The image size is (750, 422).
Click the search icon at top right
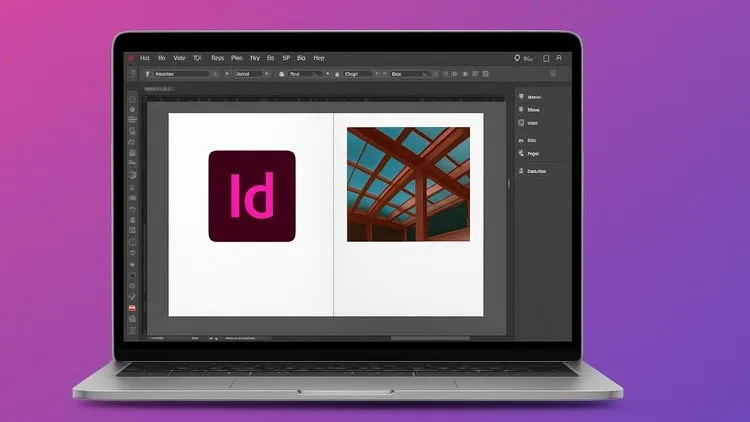517,58
